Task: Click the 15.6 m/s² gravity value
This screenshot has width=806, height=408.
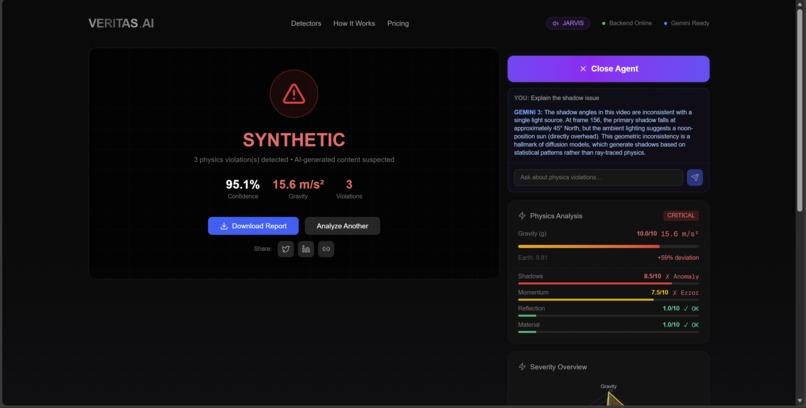Action: pyautogui.click(x=298, y=184)
